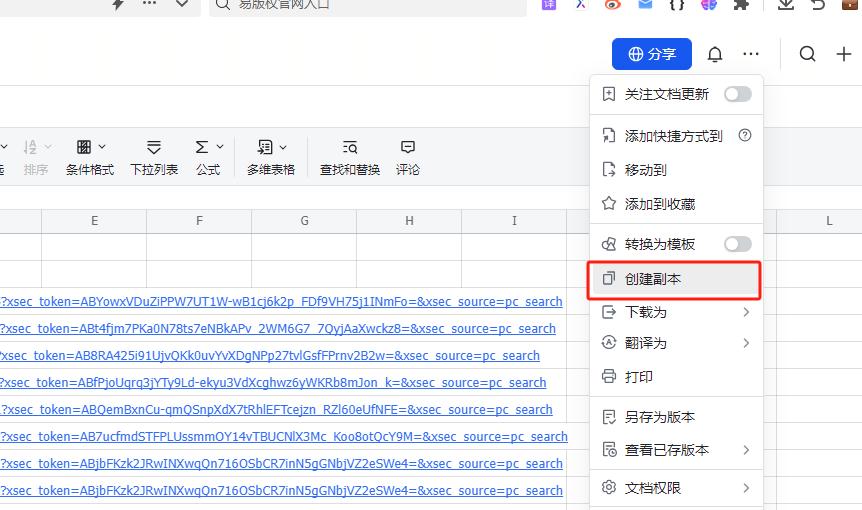Open 翻译为 menu entry
Viewport: 862px width, 510px height.
coord(676,343)
